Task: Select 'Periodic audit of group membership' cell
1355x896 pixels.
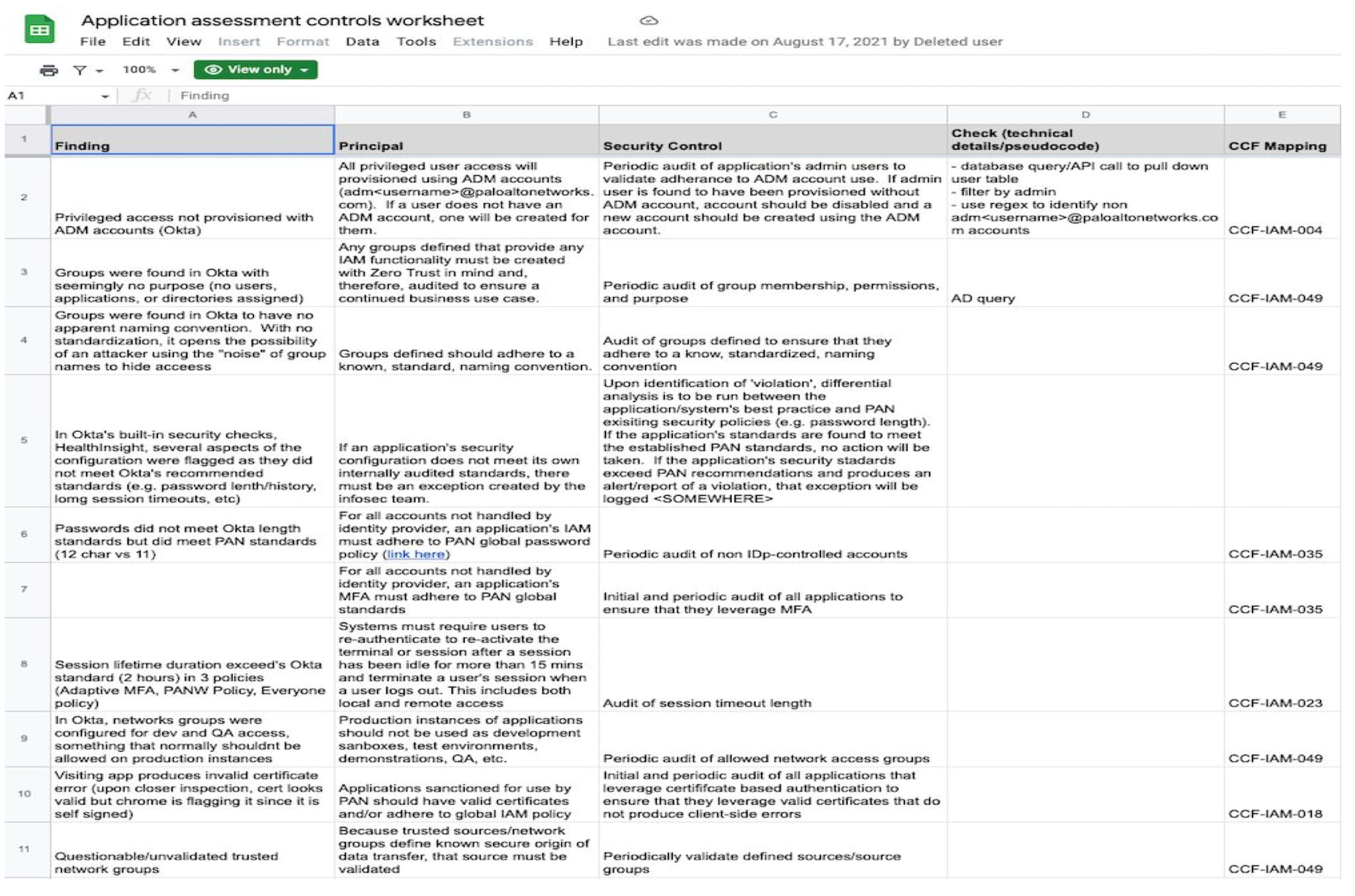Action: [773, 272]
